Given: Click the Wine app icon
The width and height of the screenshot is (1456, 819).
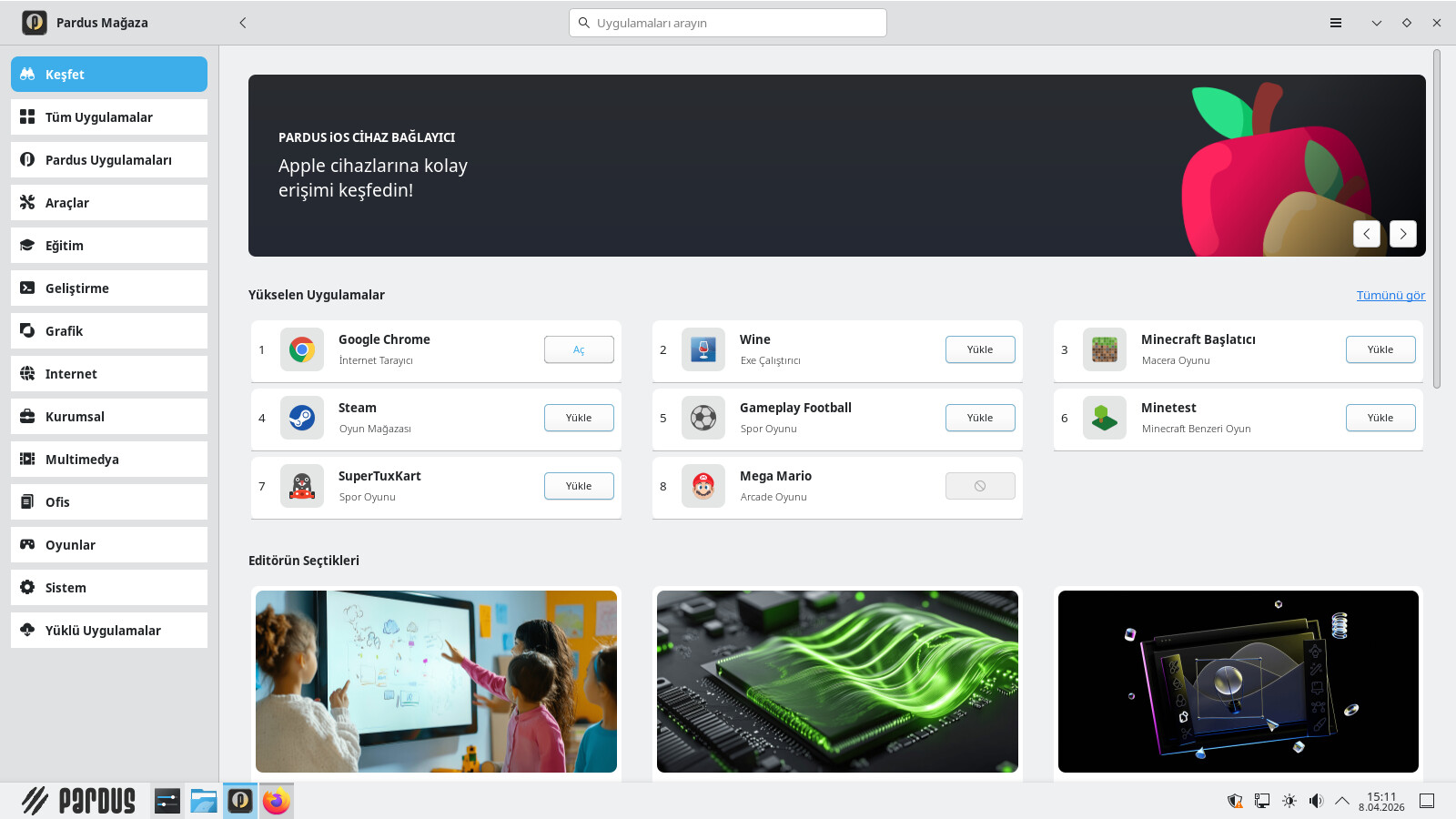Looking at the screenshot, I should click(x=703, y=349).
